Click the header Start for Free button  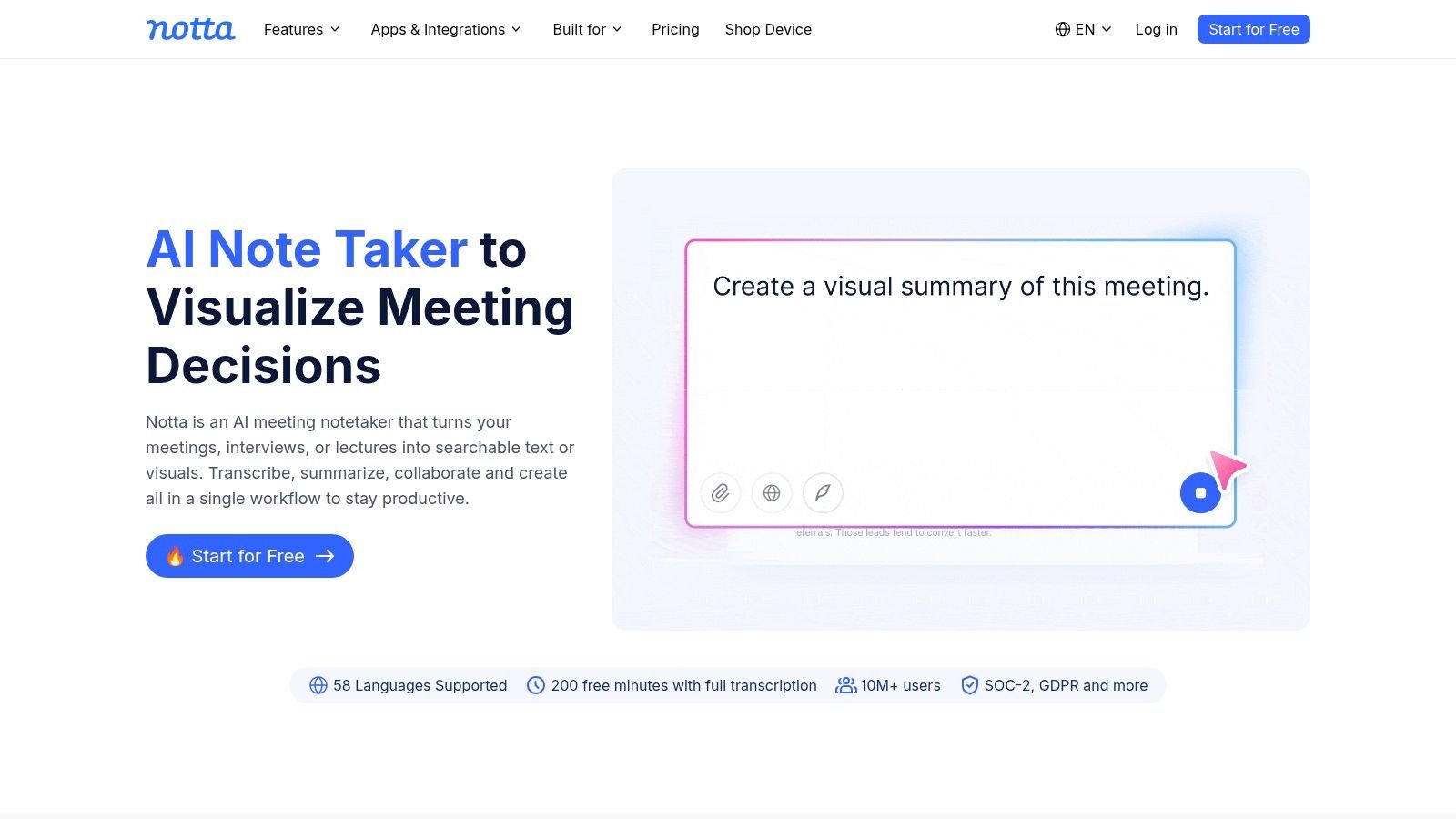[x=1253, y=29]
